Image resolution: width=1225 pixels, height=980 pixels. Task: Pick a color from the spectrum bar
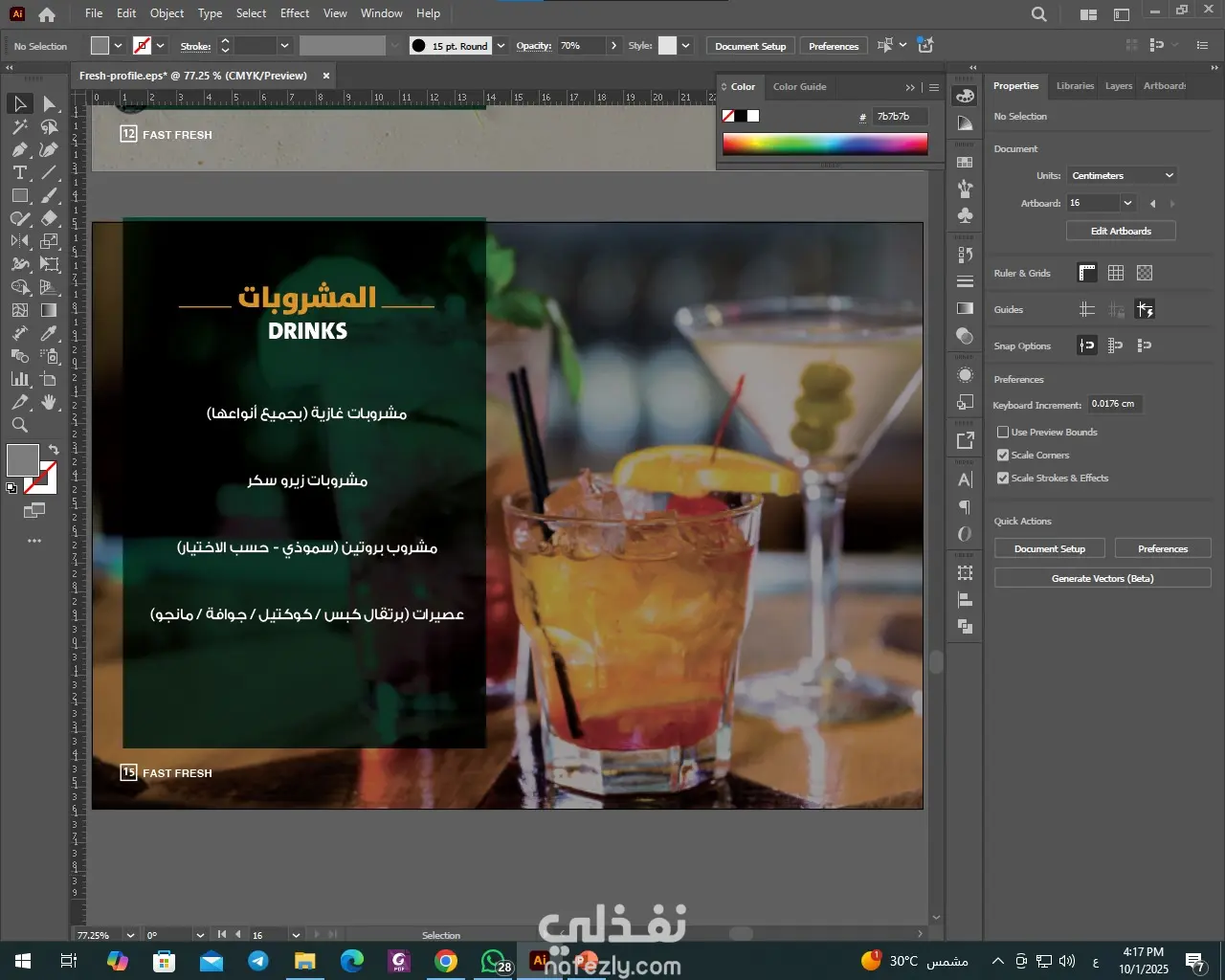[x=825, y=144]
